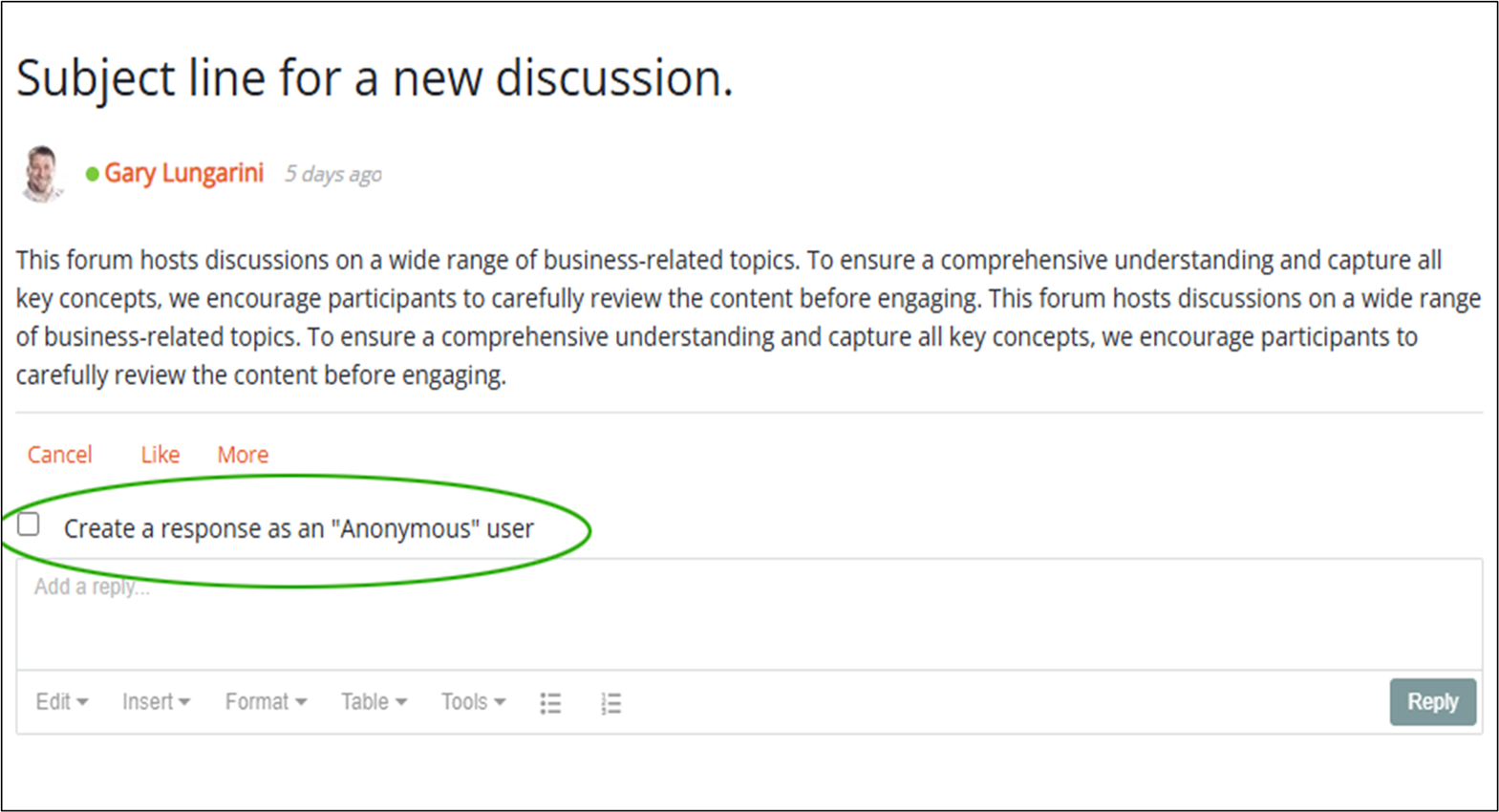The height and width of the screenshot is (812, 1499).
Task: Click the discussion subject line heading
Action: click(375, 78)
